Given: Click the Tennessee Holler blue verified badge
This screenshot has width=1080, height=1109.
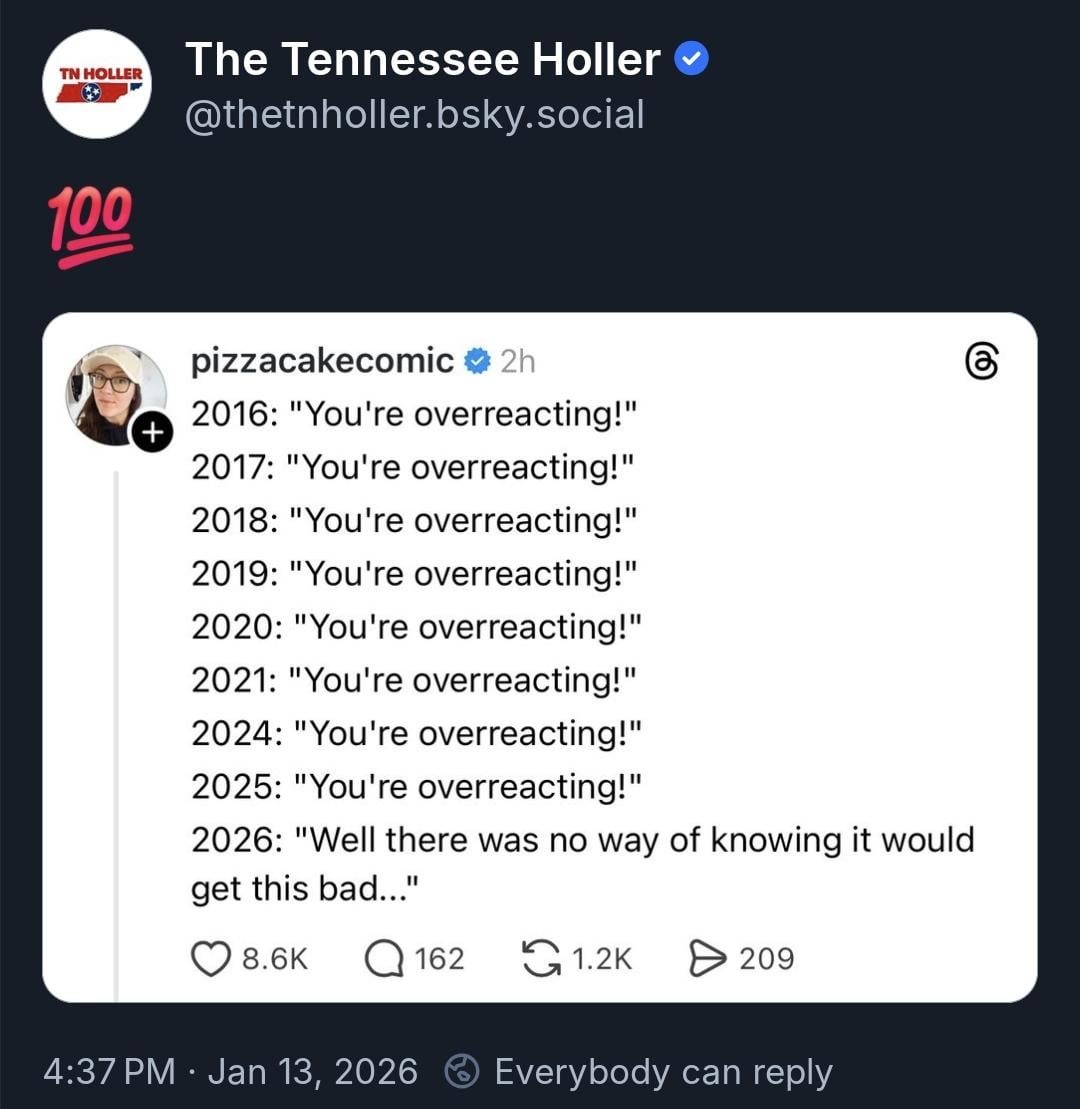Looking at the screenshot, I should [692, 60].
